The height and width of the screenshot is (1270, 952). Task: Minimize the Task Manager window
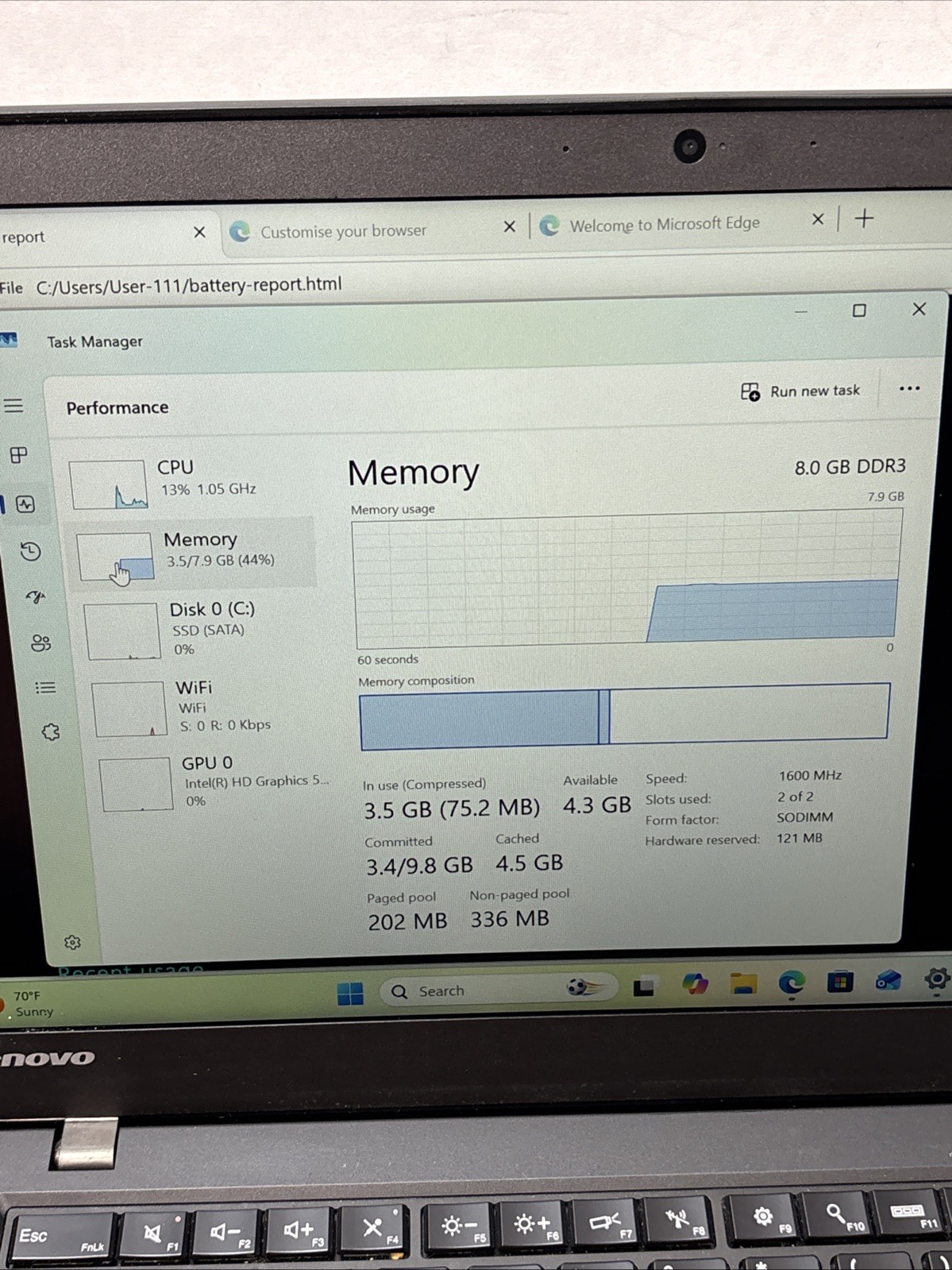(x=800, y=312)
